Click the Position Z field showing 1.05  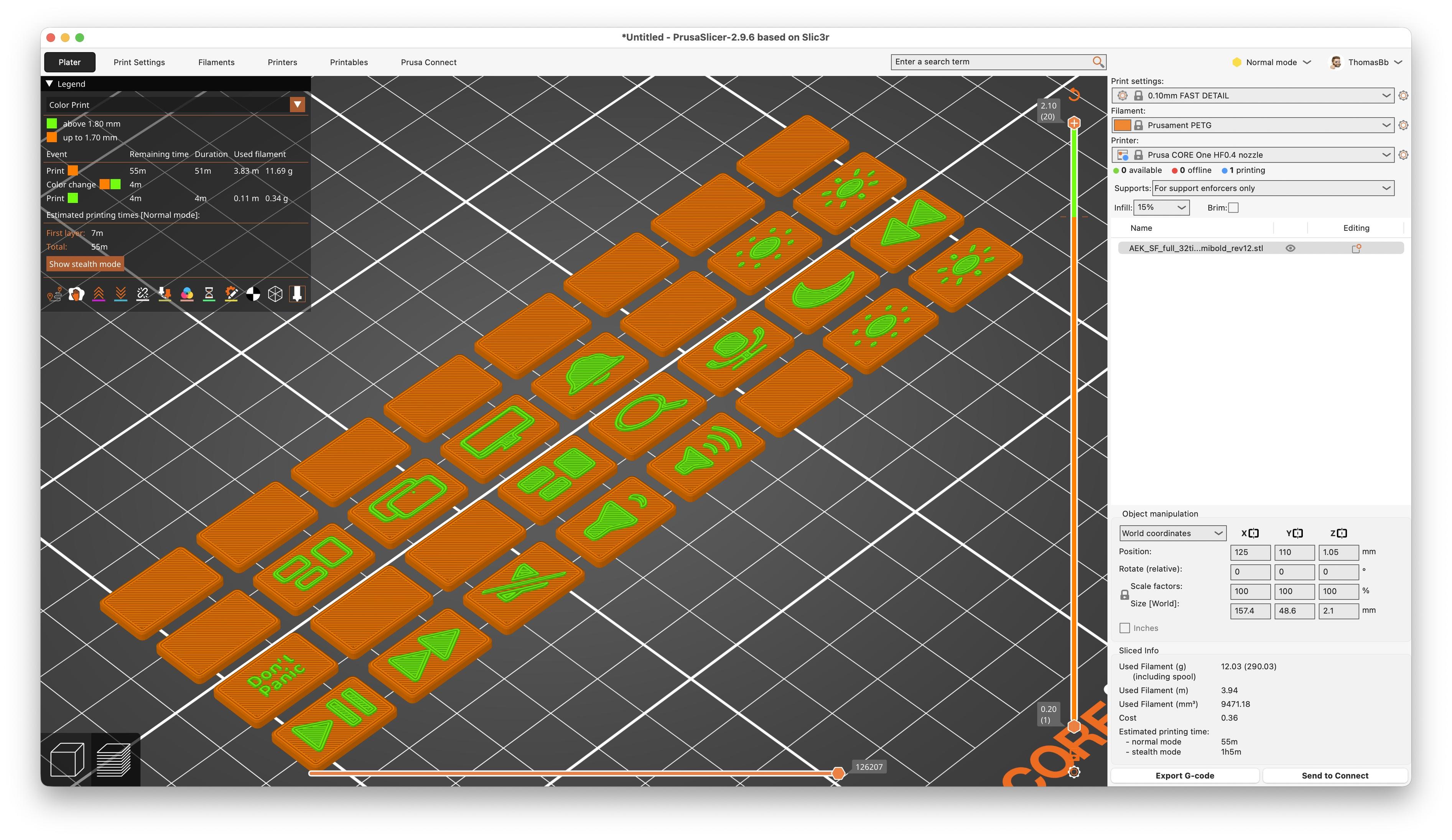[x=1338, y=552]
